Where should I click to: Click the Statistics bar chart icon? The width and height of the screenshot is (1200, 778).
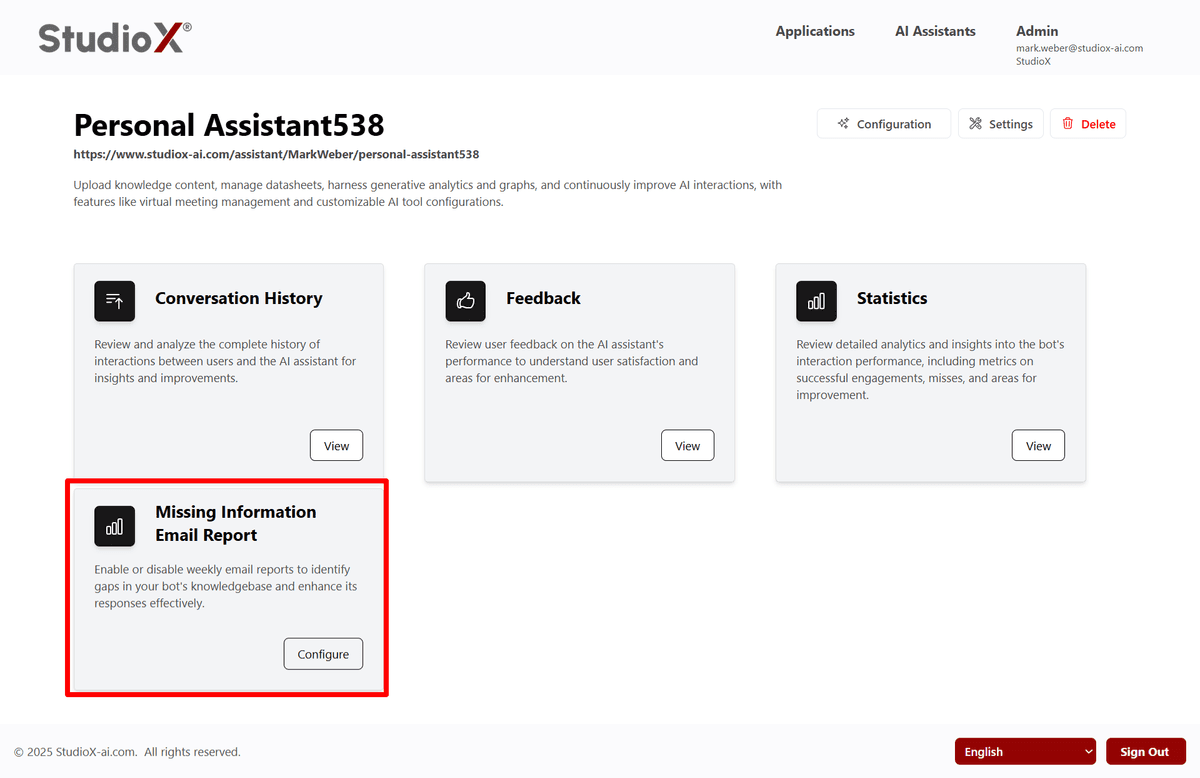click(816, 301)
